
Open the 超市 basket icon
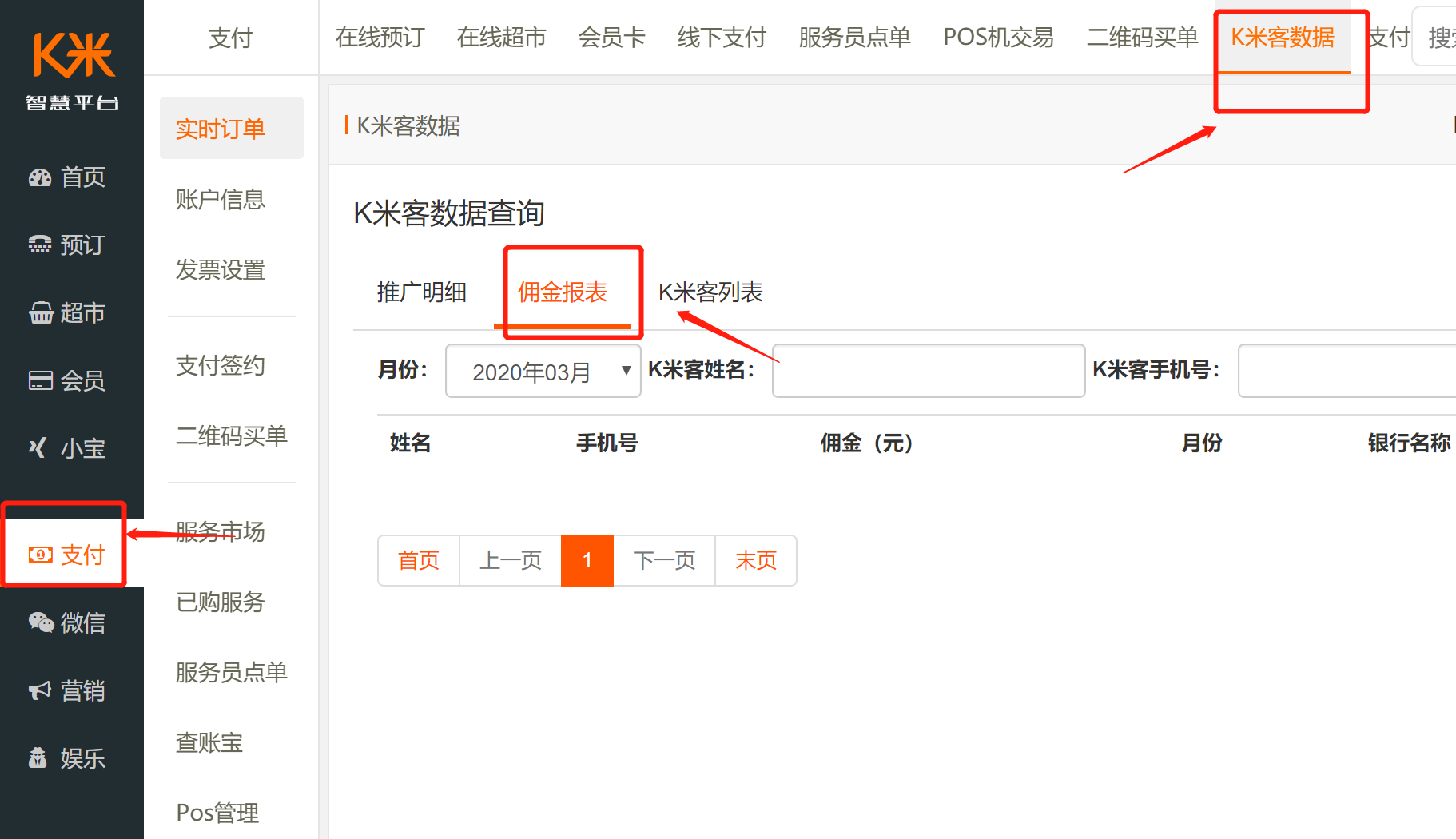[x=40, y=313]
